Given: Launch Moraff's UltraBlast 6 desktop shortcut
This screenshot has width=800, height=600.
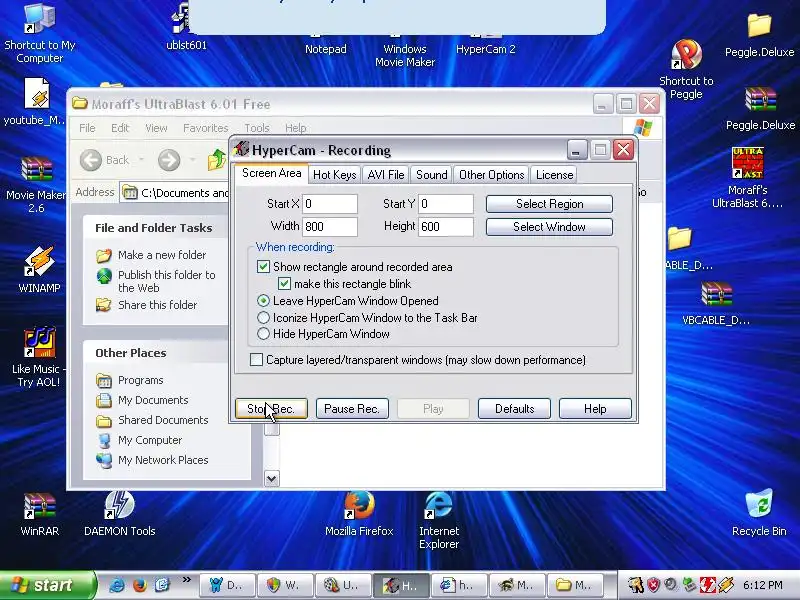Looking at the screenshot, I should coord(747,178).
